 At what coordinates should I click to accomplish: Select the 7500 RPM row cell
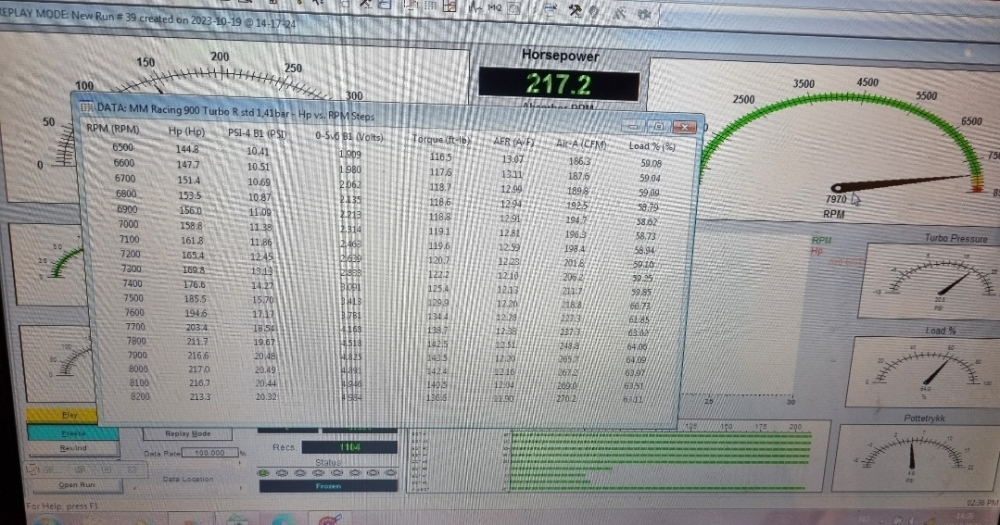tap(133, 298)
